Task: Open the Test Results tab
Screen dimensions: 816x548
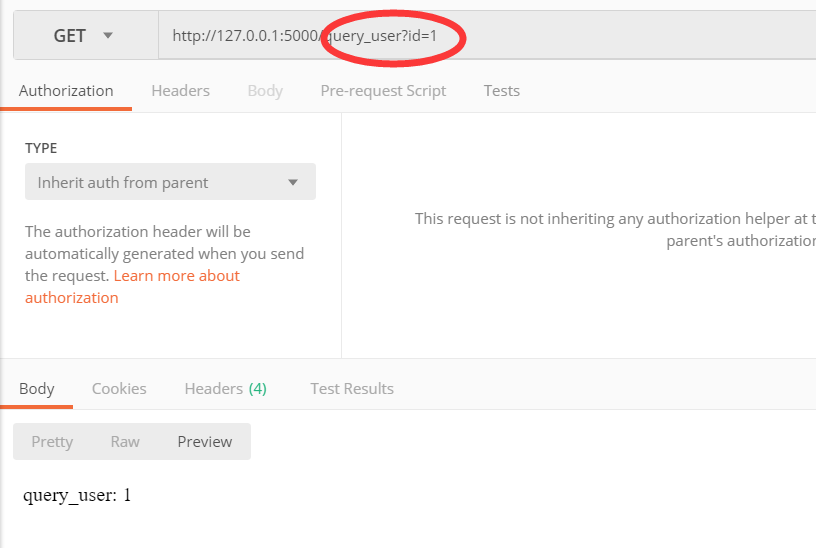Action: coord(352,389)
